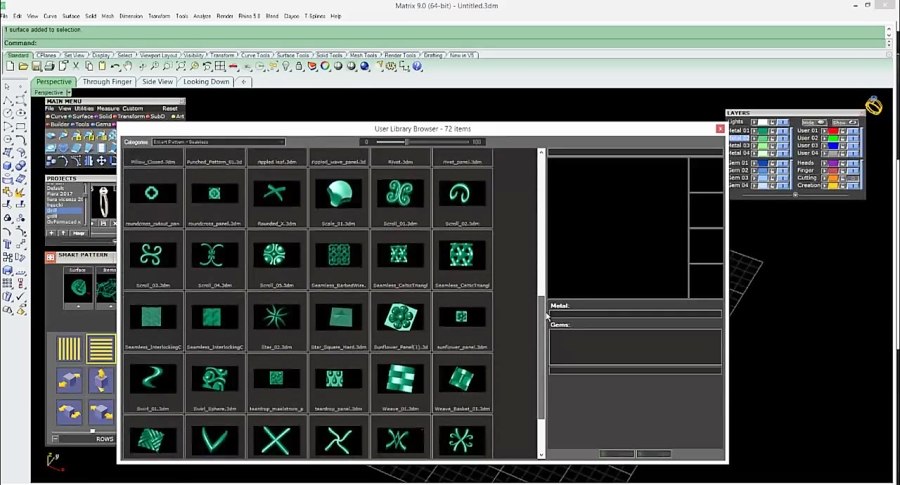Toggle lock for User 01 layer
The height and width of the screenshot is (485, 900).
click(x=841, y=131)
